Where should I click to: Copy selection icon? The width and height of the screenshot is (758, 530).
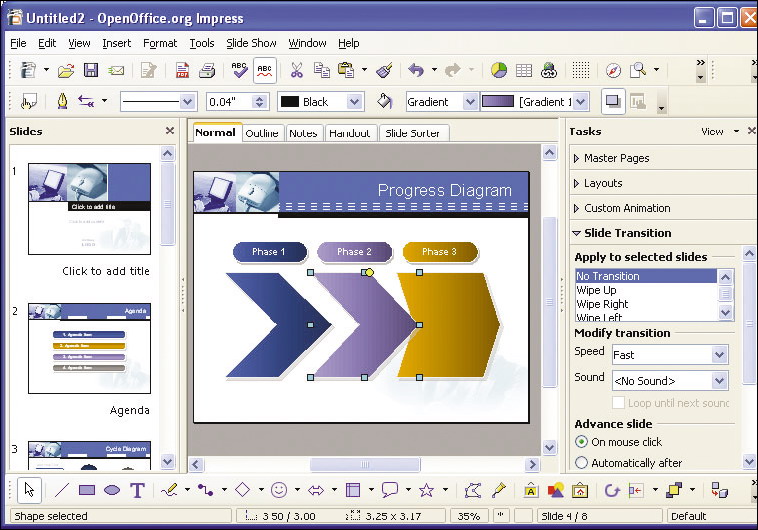[321, 71]
